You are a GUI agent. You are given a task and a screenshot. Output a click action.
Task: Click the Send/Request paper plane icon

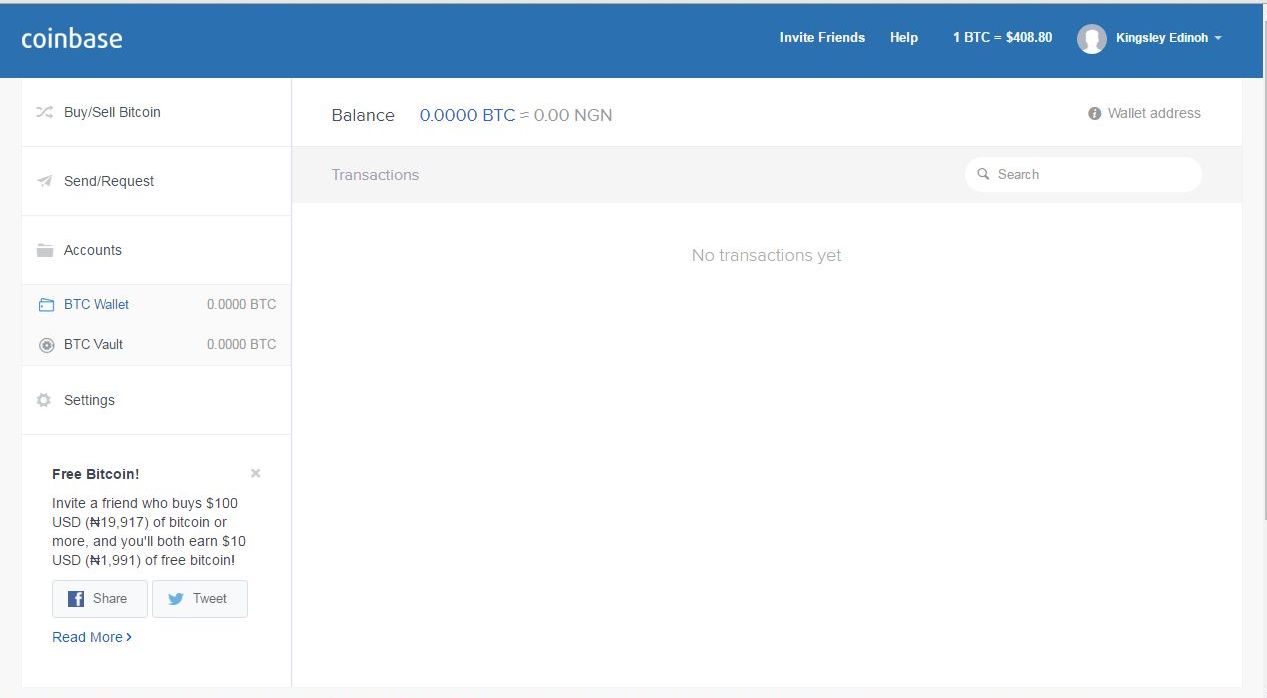(44, 181)
